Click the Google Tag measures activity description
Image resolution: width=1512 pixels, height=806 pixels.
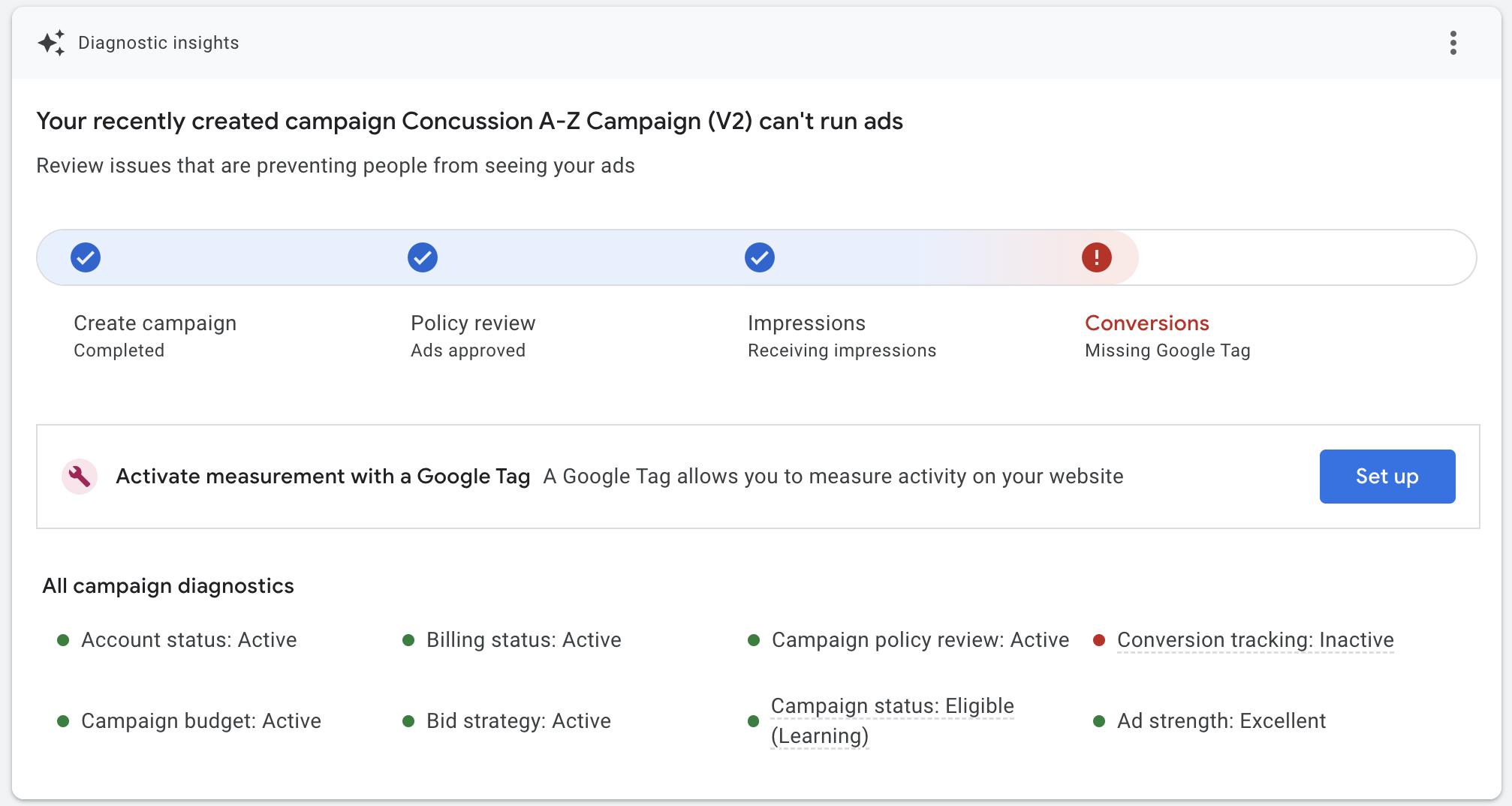pyautogui.click(x=833, y=477)
